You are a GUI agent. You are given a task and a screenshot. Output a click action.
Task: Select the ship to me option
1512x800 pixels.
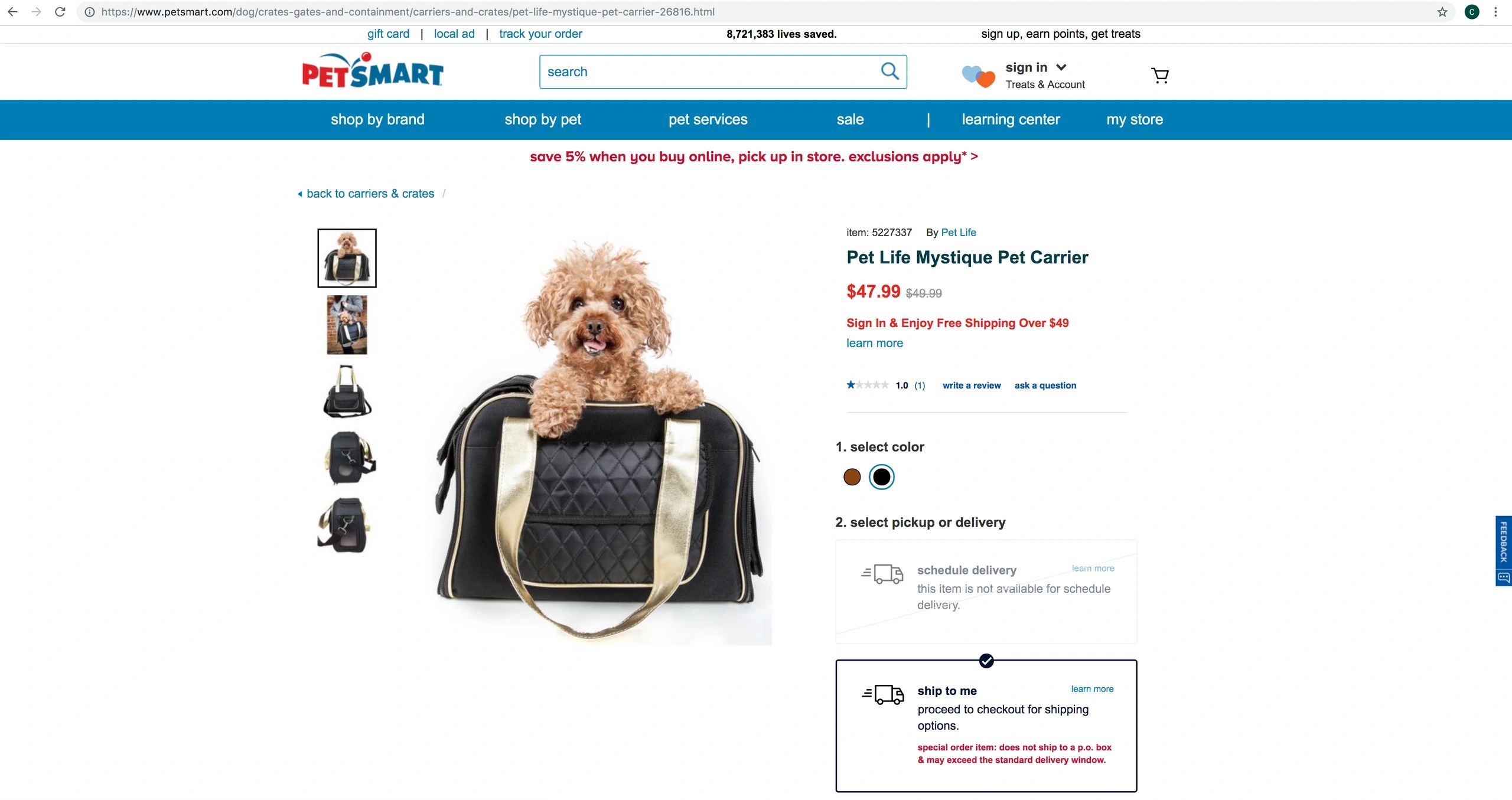pos(986,726)
